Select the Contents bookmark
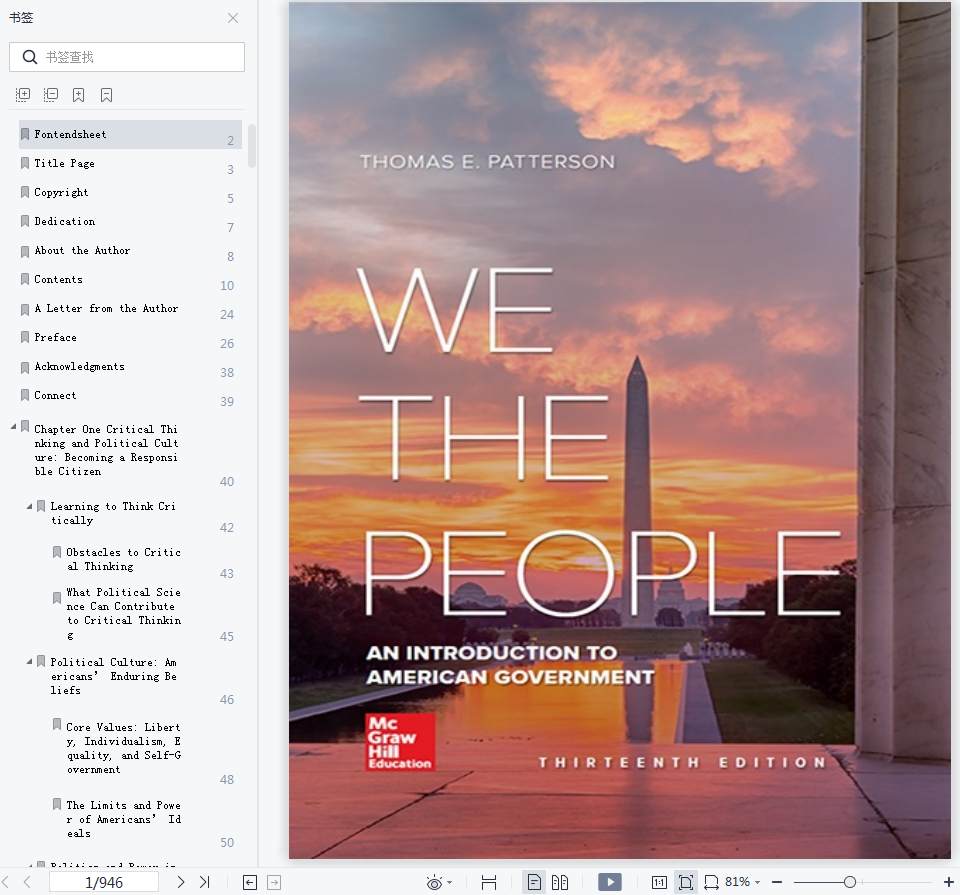 click(x=58, y=279)
